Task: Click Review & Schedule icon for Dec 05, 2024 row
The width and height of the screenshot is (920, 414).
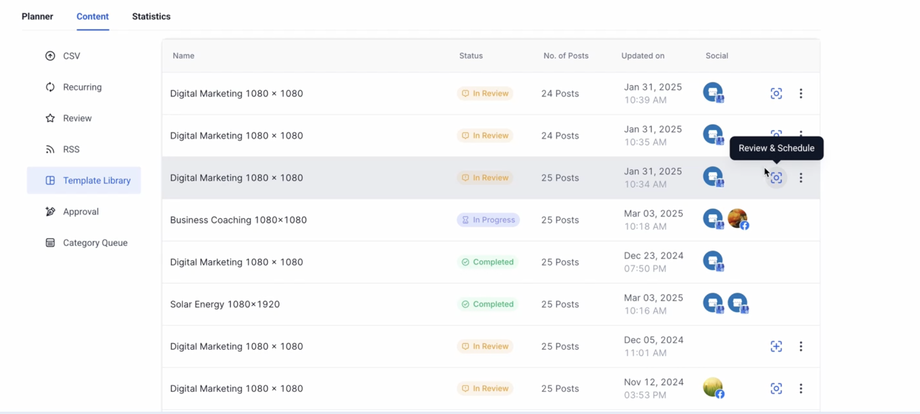Action: (x=776, y=347)
